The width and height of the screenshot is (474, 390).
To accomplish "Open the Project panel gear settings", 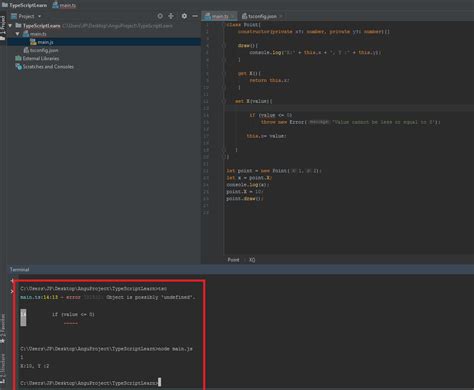I will [x=184, y=16].
